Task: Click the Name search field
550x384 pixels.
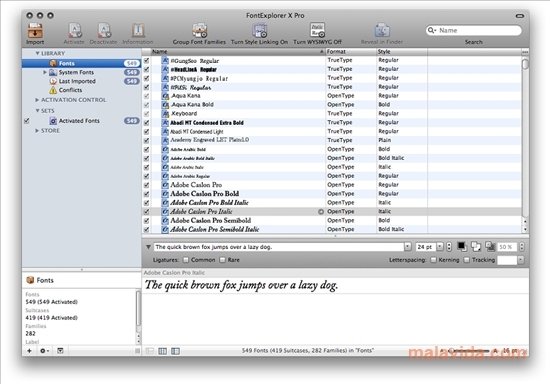Action: (x=474, y=31)
